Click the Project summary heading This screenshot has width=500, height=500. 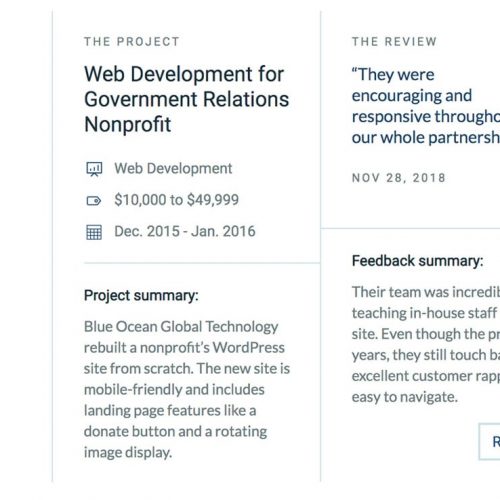point(141,296)
